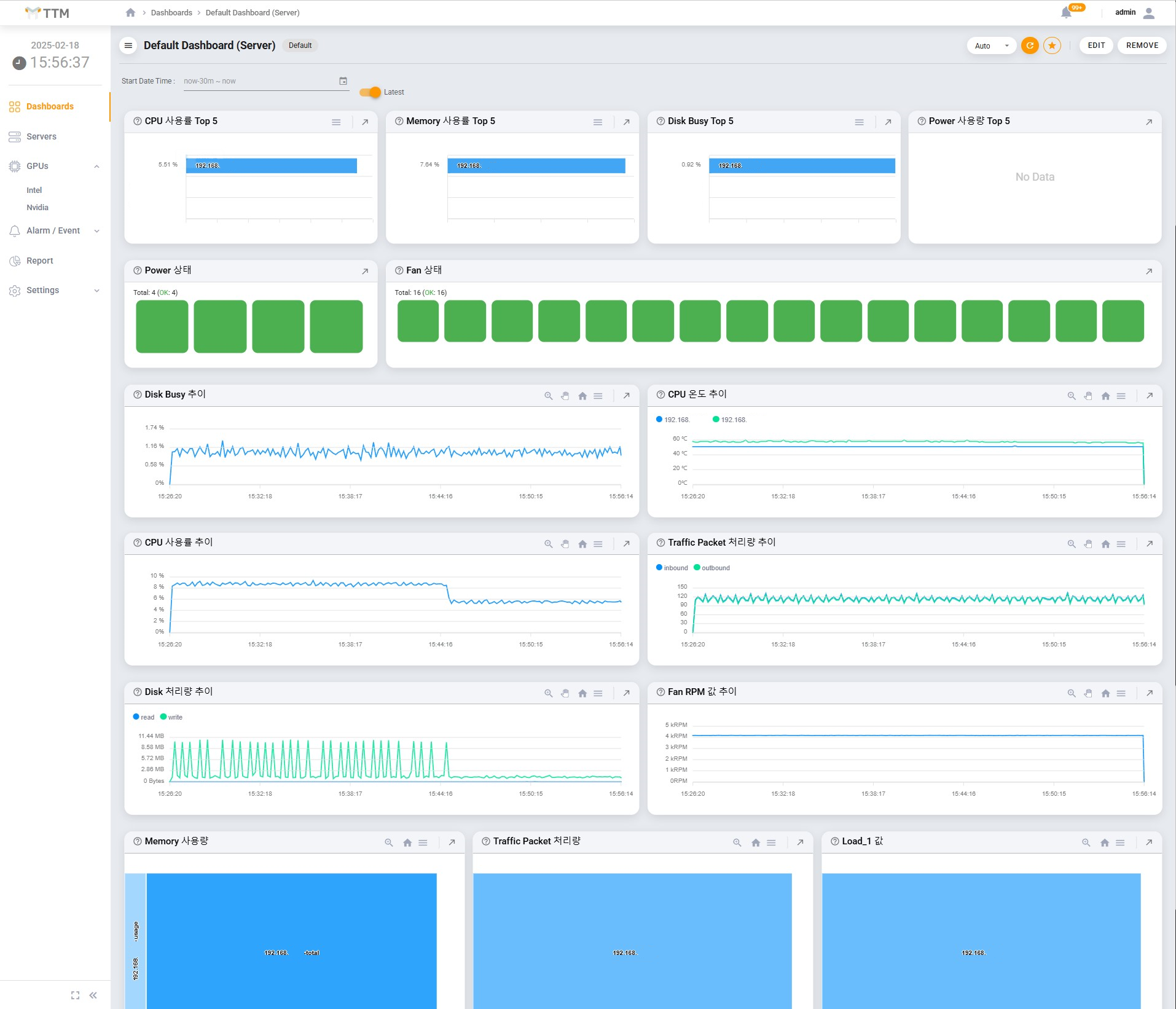This screenshot has width=1176, height=1009.
Task: Click the notification bell icon
Action: coord(1067,13)
